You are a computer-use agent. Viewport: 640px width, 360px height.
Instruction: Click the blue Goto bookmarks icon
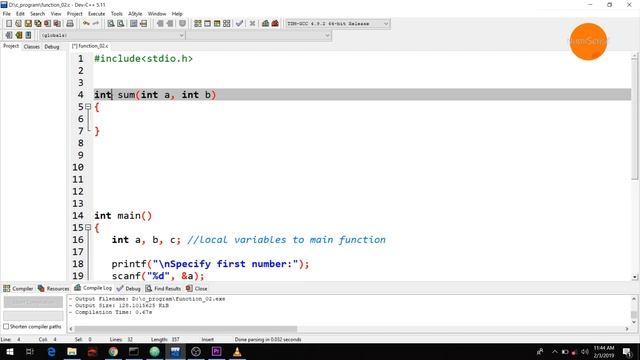(28, 36)
